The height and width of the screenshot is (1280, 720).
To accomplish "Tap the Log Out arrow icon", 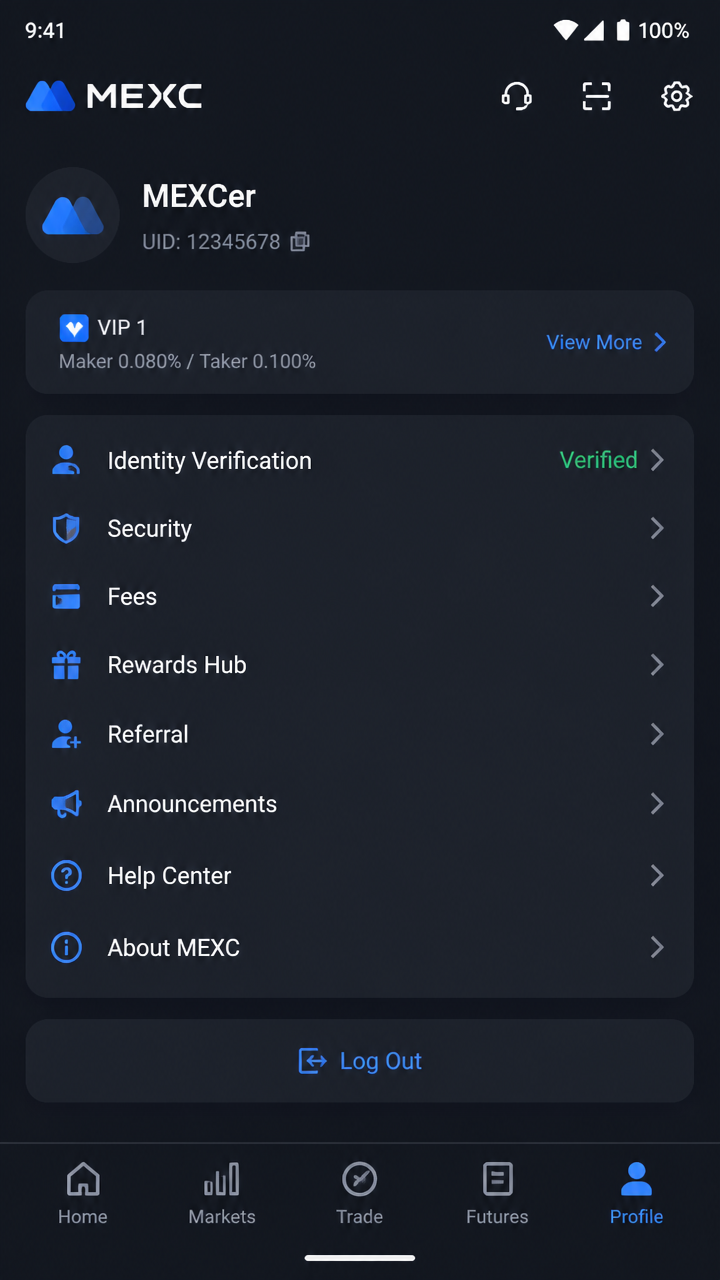I will [312, 1061].
